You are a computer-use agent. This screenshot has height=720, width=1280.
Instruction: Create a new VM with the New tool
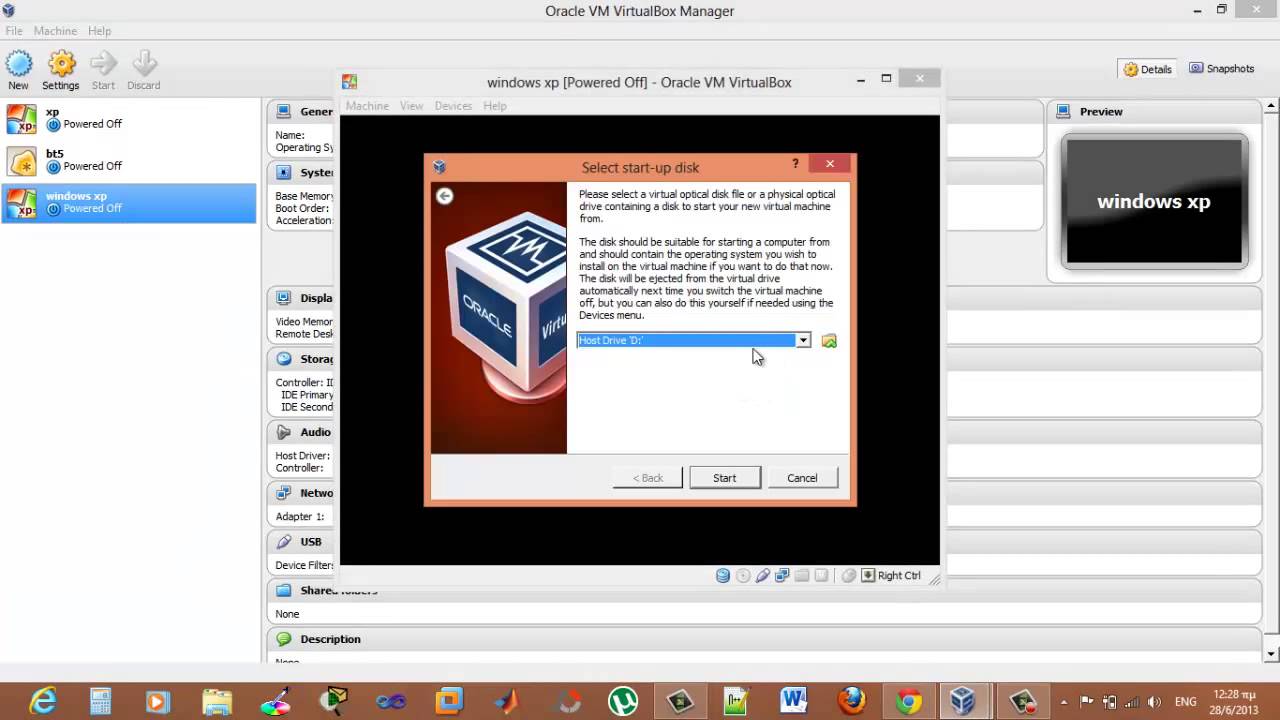click(x=18, y=71)
